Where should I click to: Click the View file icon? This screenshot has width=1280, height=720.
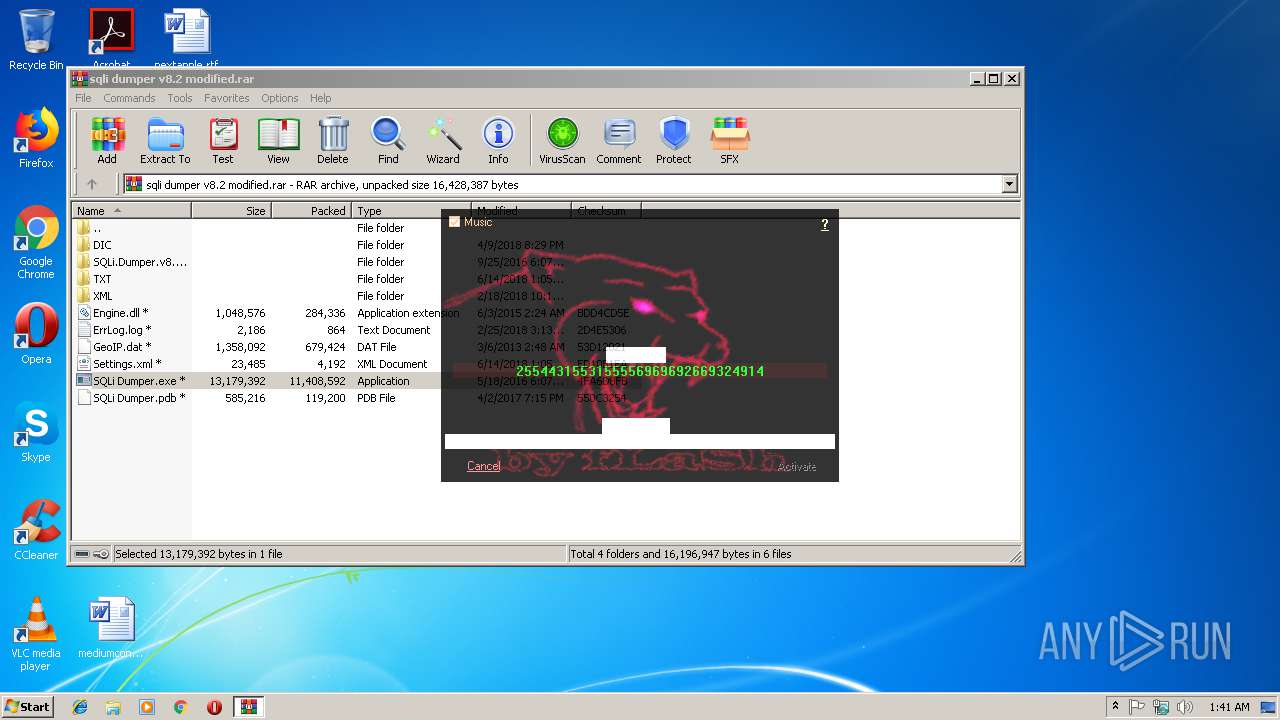[x=278, y=141]
